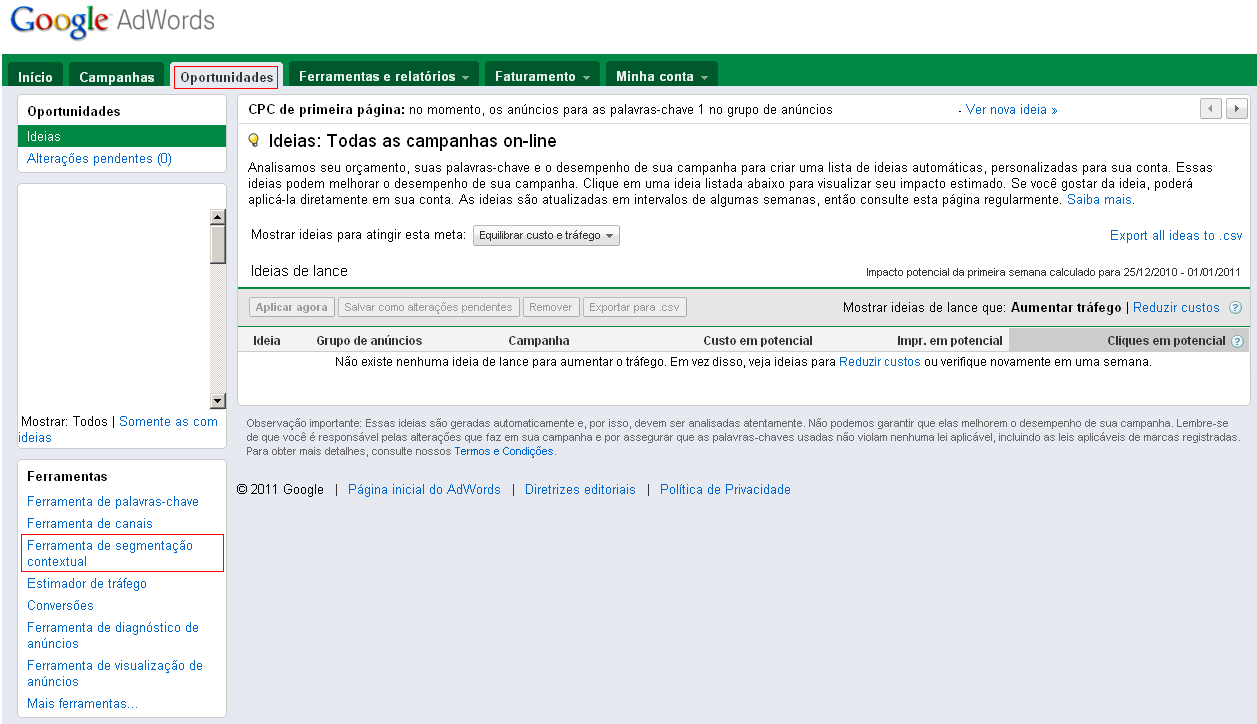Image resolution: width=1257 pixels, height=724 pixels.
Task: Open the Estimador de tráfego tool
Action: click(87, 584)
